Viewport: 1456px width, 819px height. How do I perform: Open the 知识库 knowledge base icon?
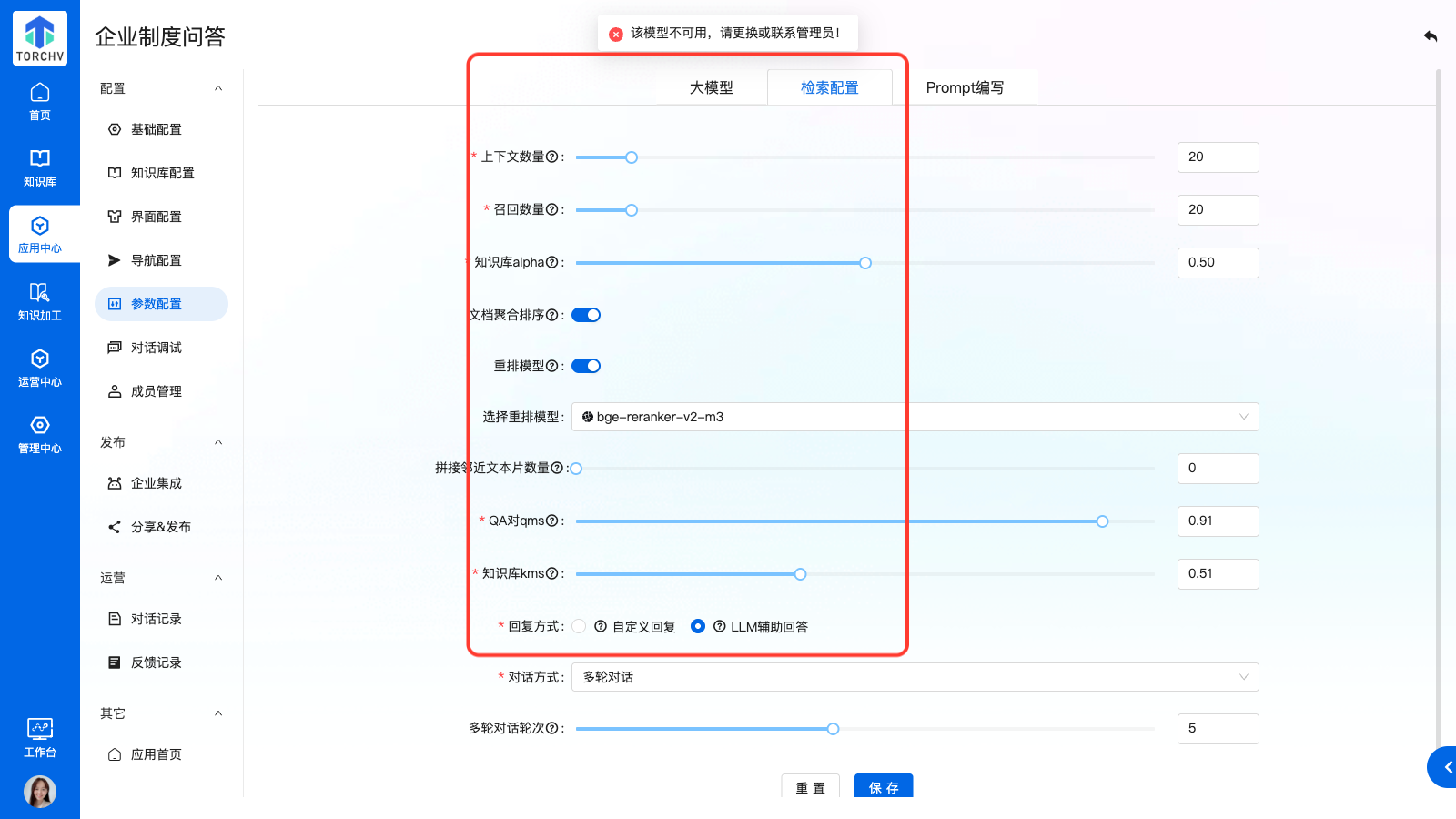coord(39,167)
